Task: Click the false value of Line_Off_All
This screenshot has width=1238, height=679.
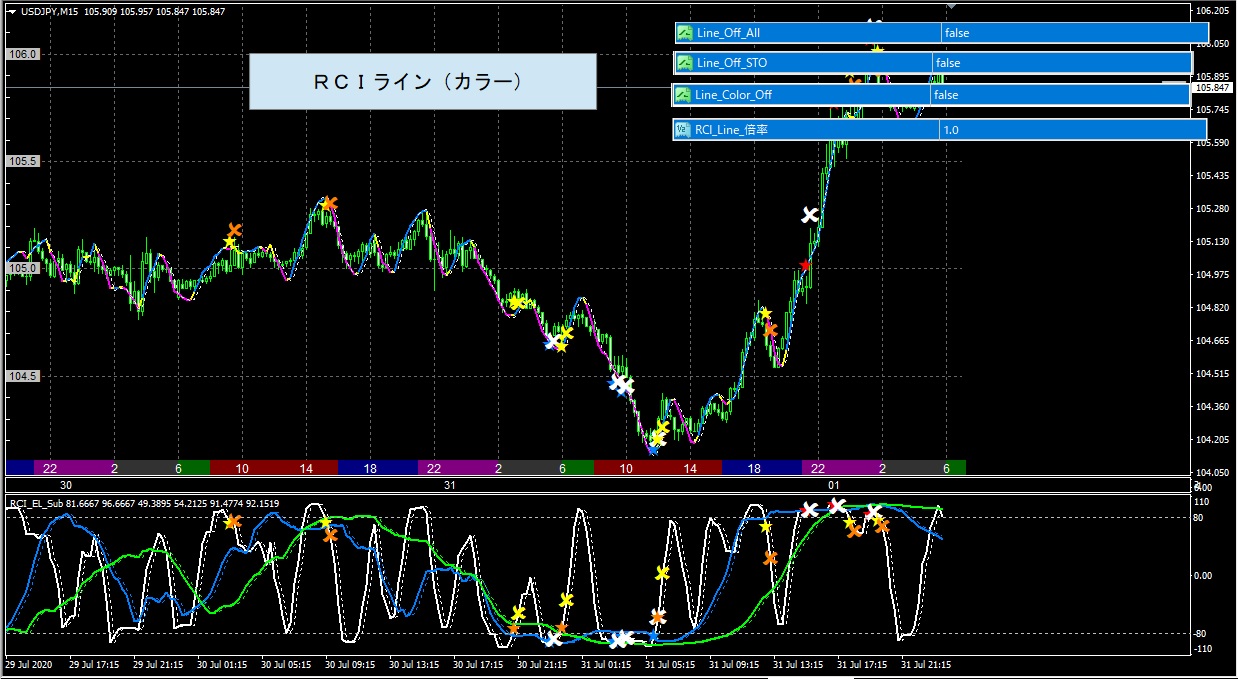Action: click(957, 33)
